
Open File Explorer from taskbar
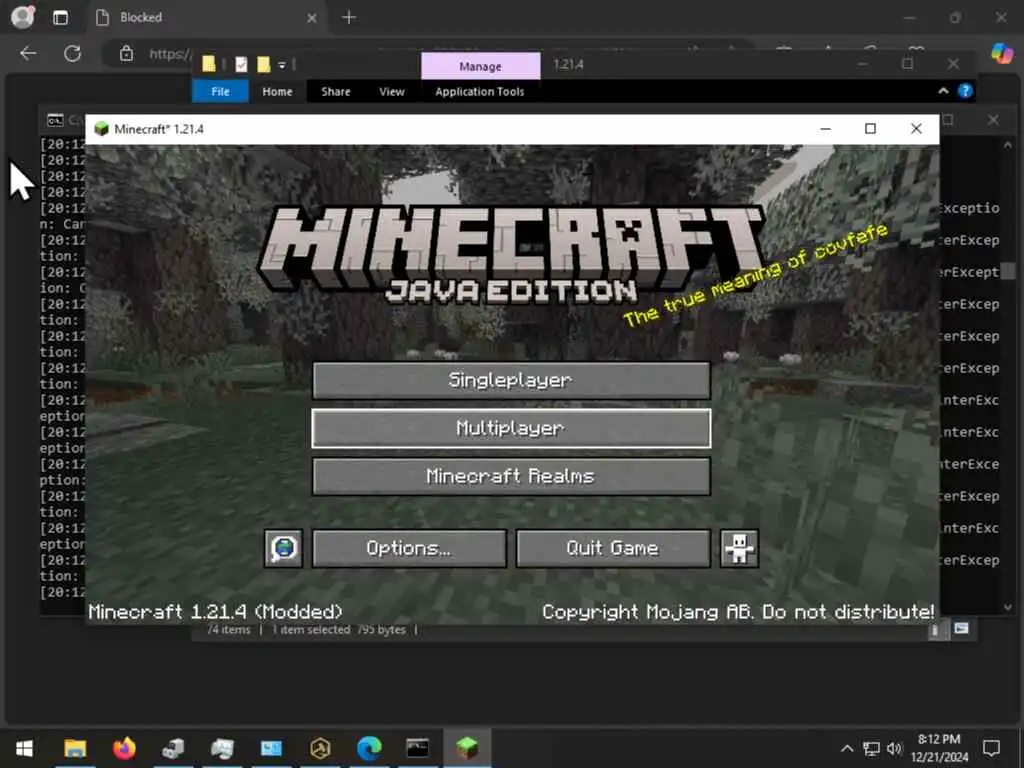(75, 748)
